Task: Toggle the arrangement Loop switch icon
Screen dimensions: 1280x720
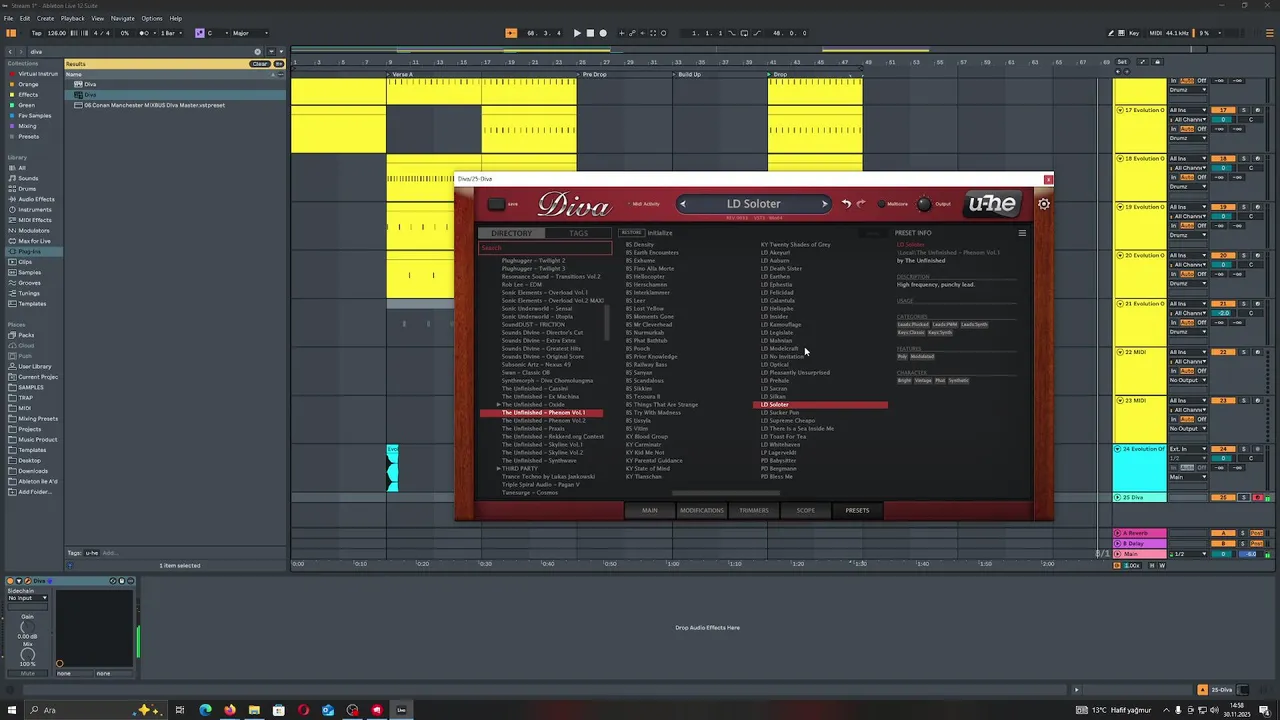Action: pos(745,33)
